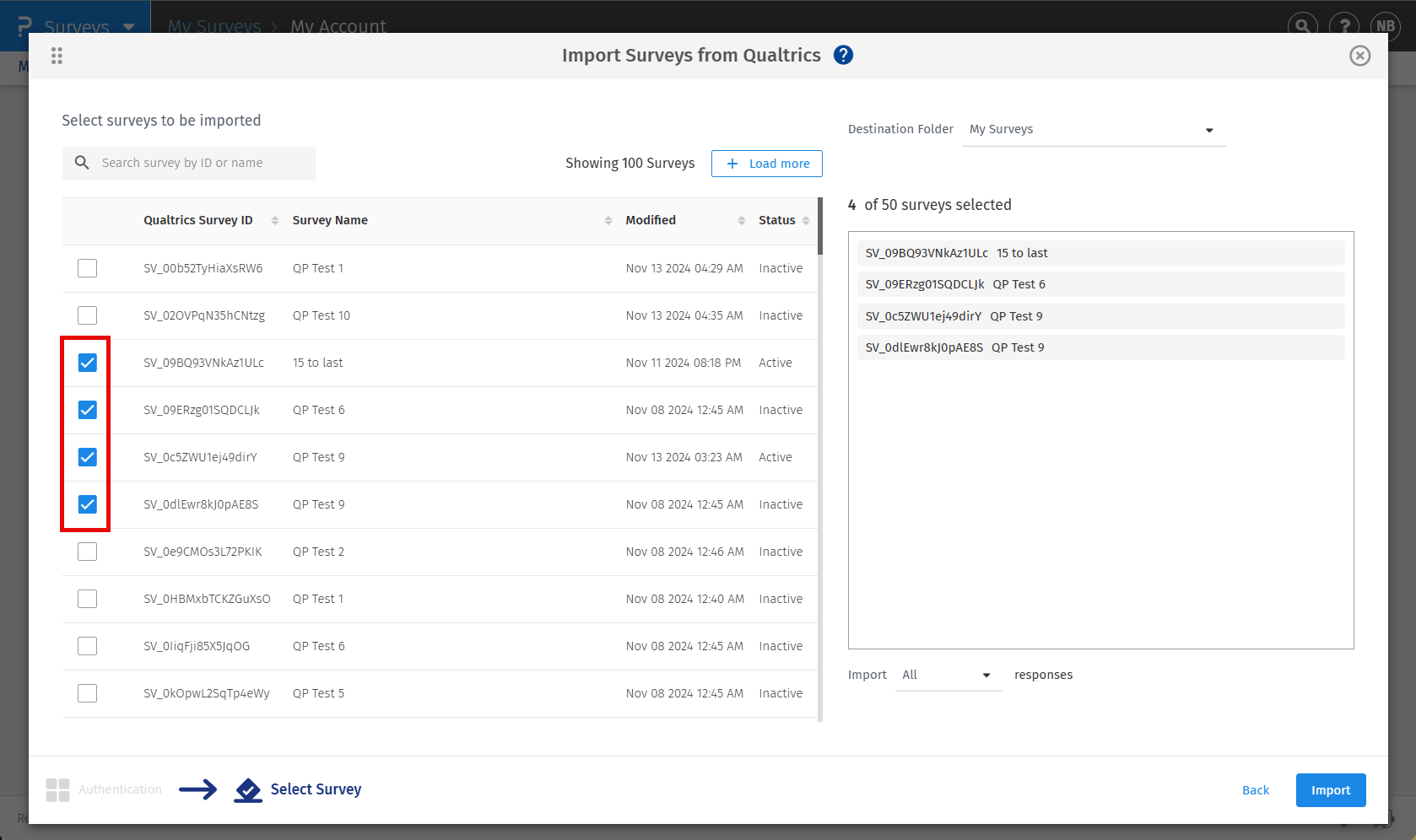
Task: Click the search magnifier icon in survey search
Action: tap(82, 163)
